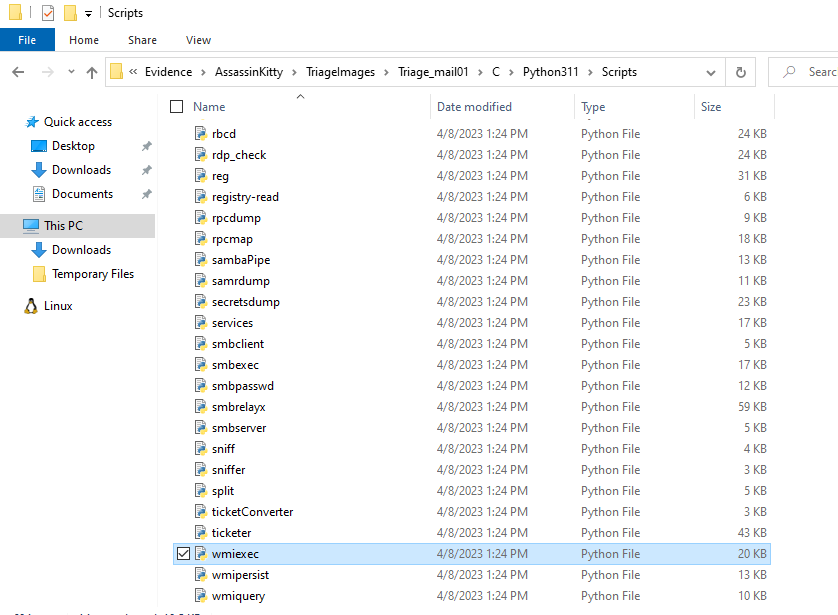
Task: Open Desktop in Quick access
Action: 73,146
